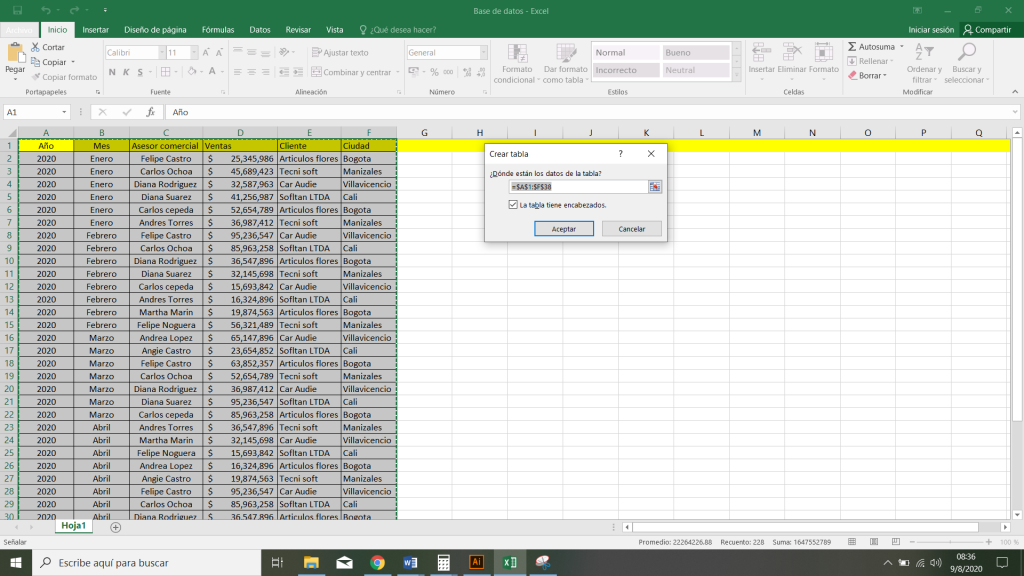This screenshot has height=576, width=1024.
Task: Open the font size dropdown
Action: [x=194, y=52]
